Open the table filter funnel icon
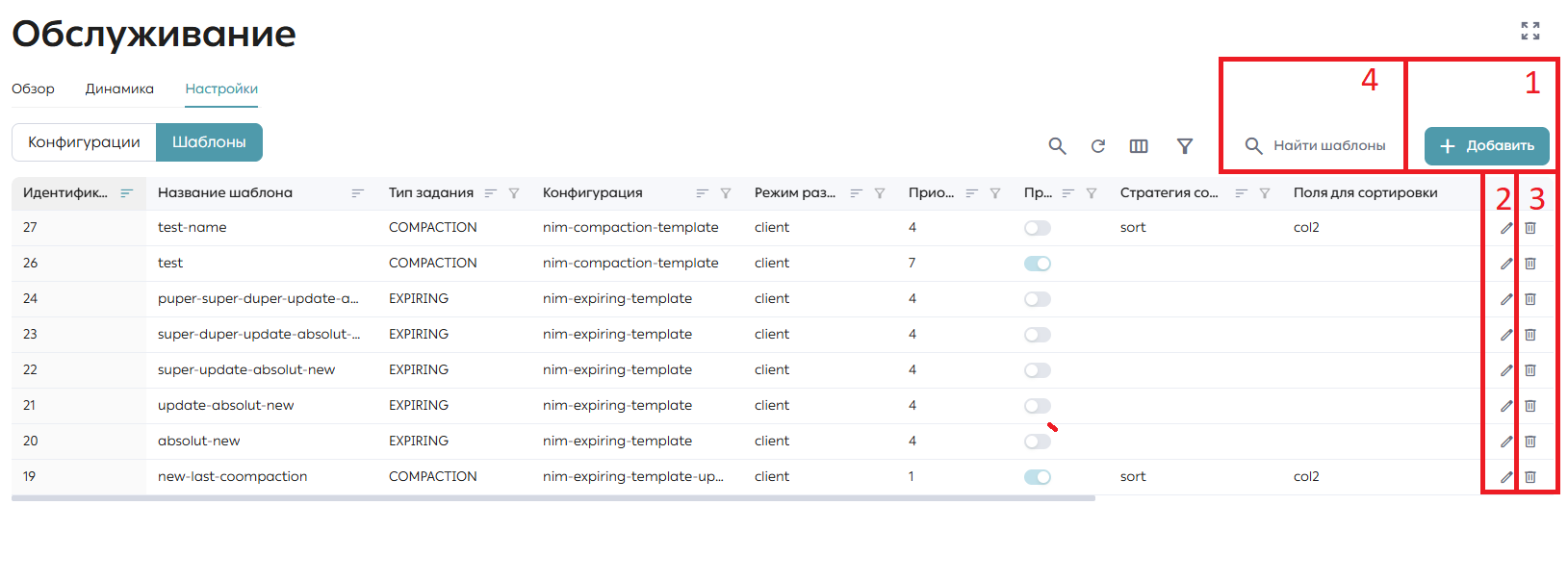 point(1185,146)
